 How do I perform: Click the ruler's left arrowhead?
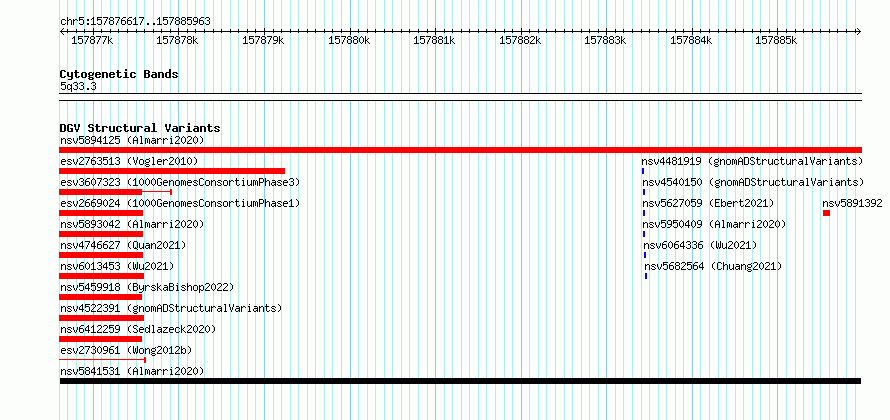(x=62, y=32)
